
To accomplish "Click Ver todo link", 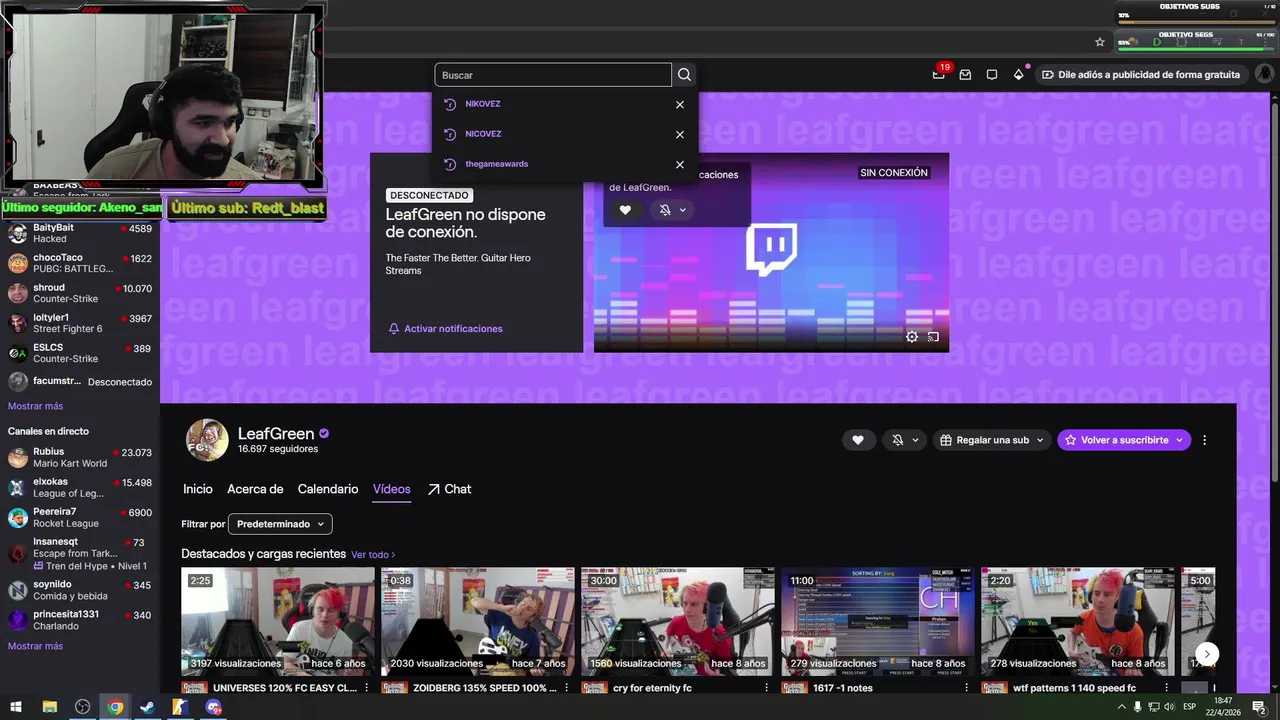I will [x=373, y=554].
